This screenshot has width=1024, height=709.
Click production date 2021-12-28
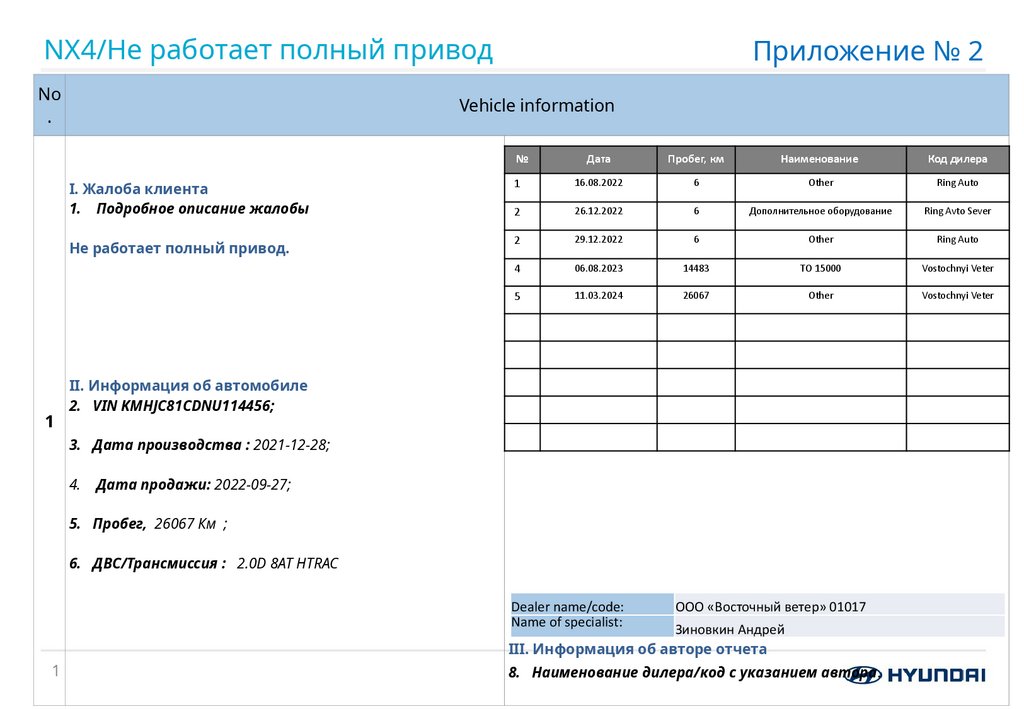point(291,445)
